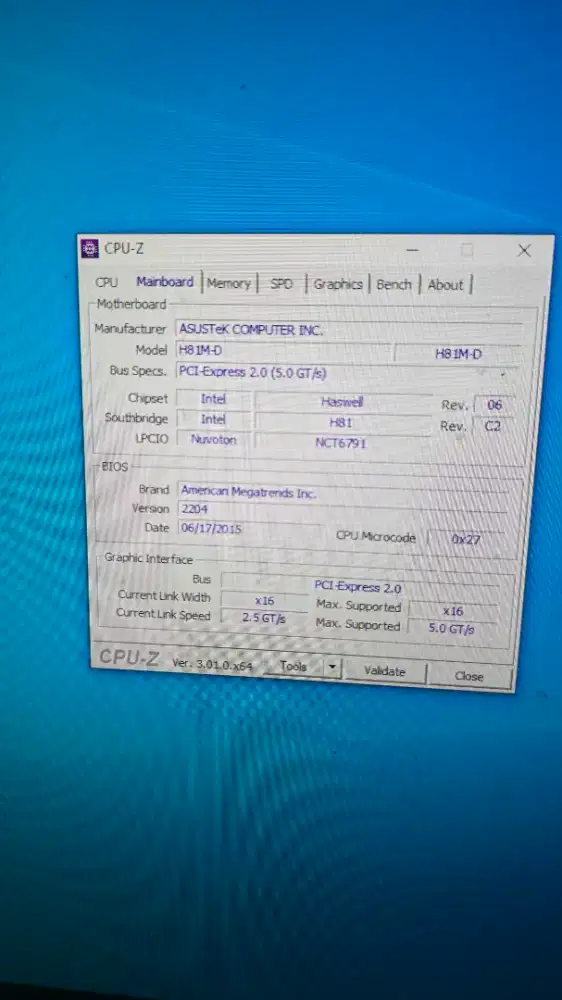Click the left H81M-D model field
Viewport: 562px width, 1000px height.
[x=283, y=350]
